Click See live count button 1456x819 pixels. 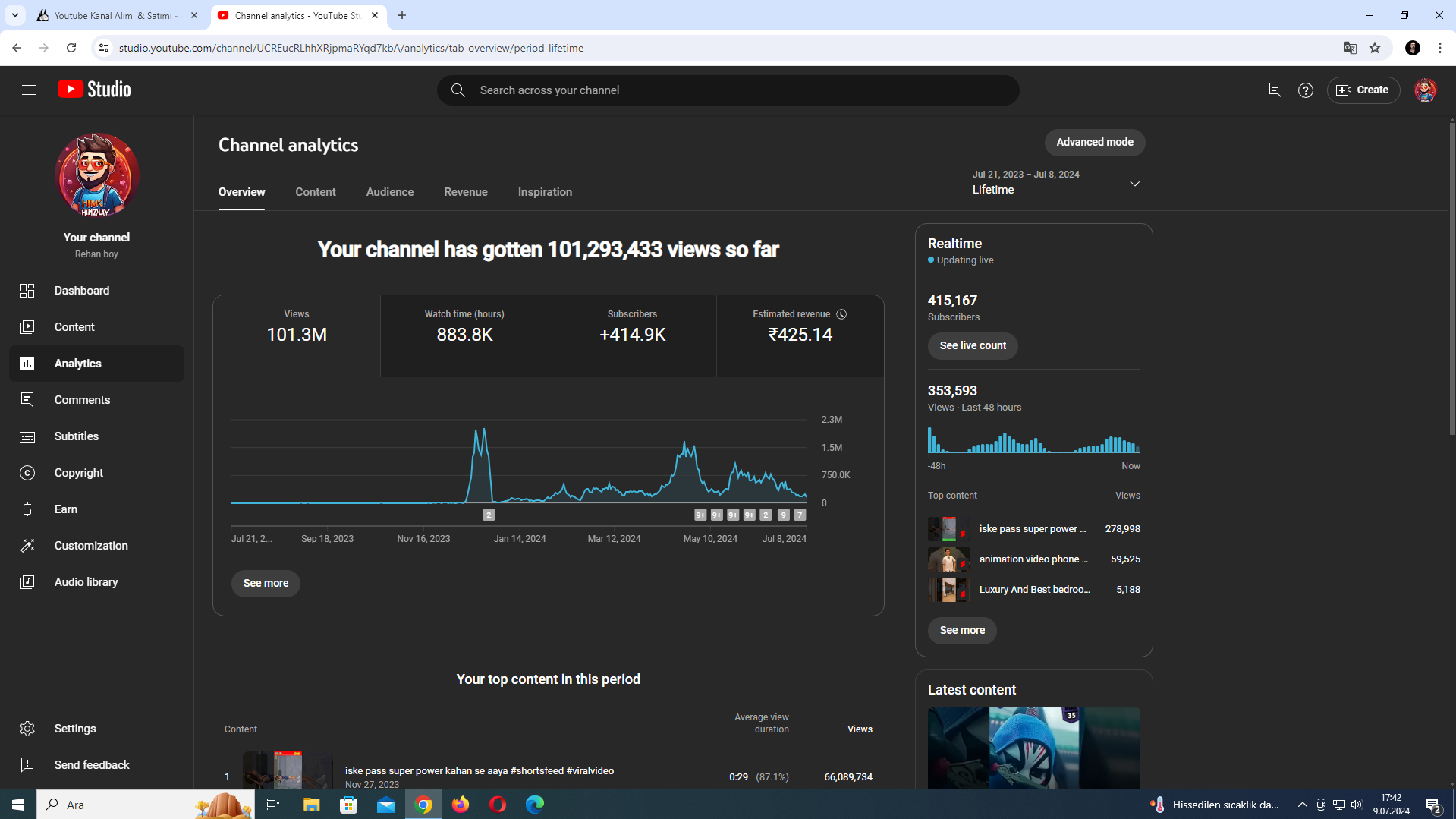pos(973,346)
